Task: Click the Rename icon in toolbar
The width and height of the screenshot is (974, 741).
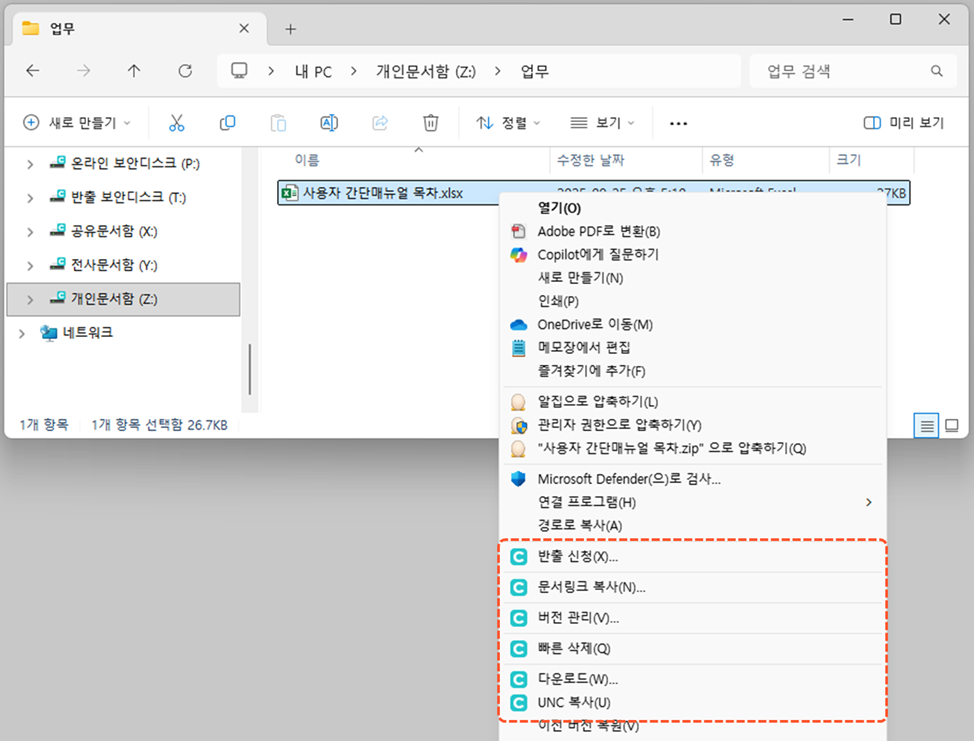Action: [329, 123]
